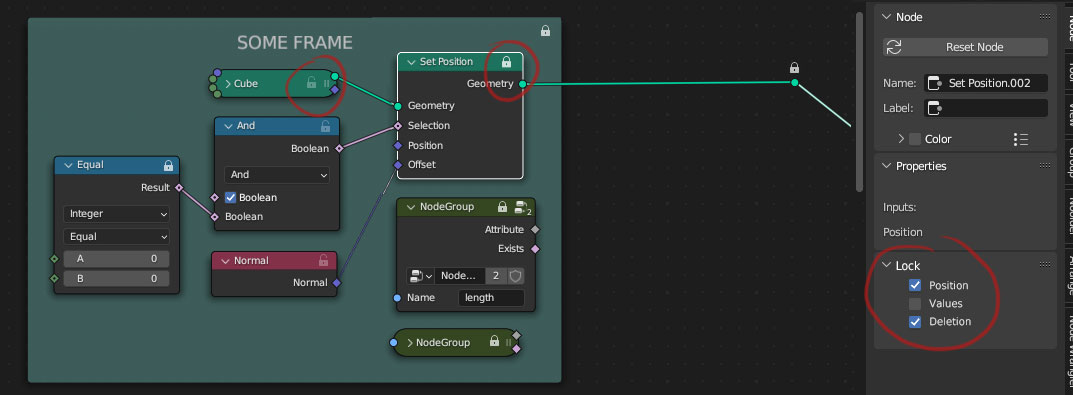Click the Attribute output socket
Viewport: 1073px width, 395px height.
point(535,230)
